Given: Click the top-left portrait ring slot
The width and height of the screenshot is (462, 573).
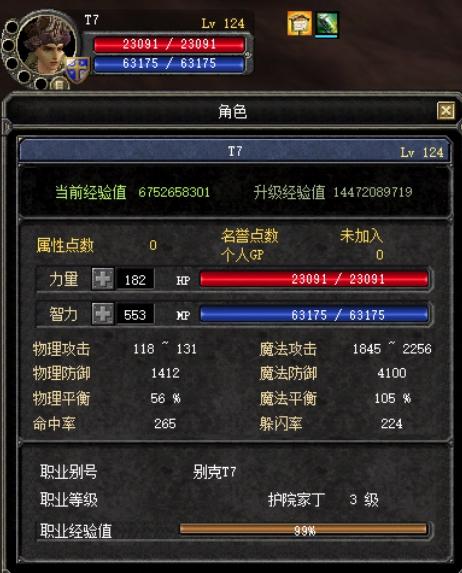Looking at the screenshot, I should pos(12,27).
